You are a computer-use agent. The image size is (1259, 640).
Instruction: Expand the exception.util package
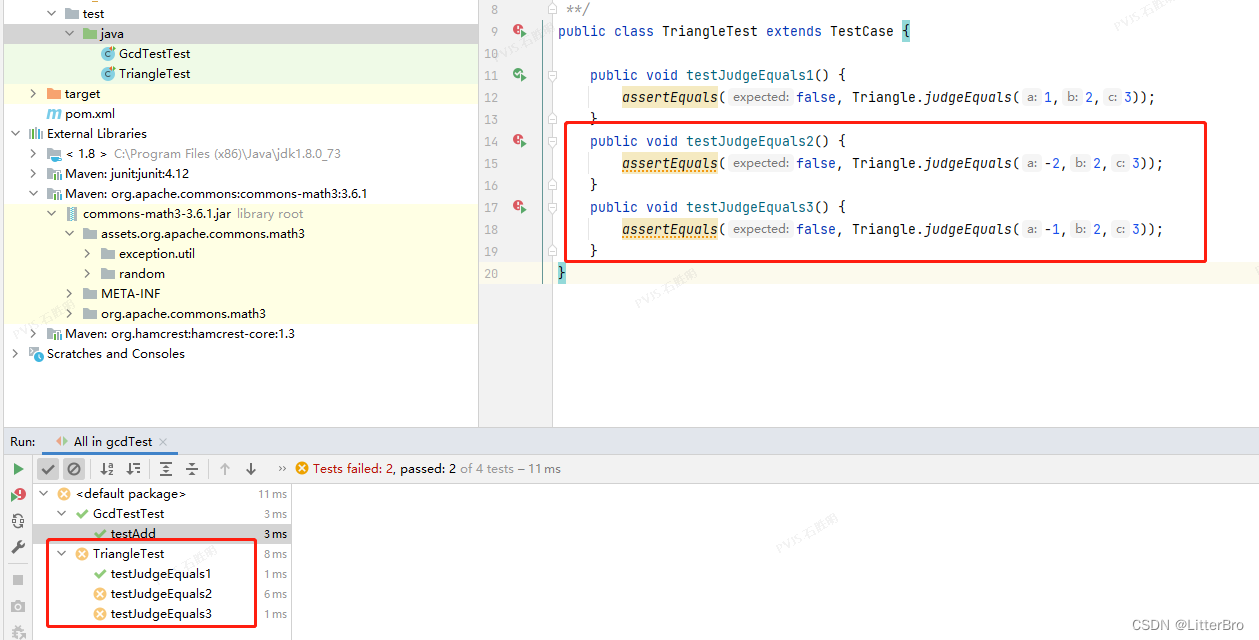point(87,253)
